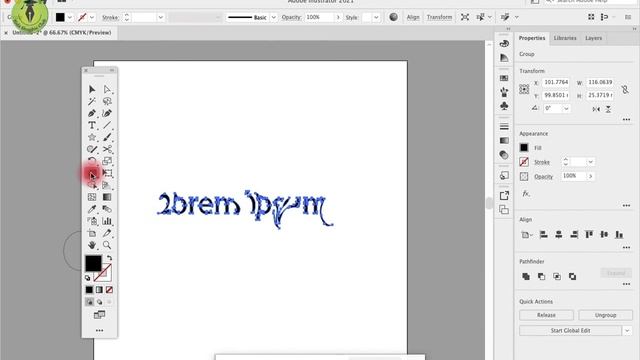Flip selection along horizontal axis
640x360 pixels.
[x=596, y=109]
